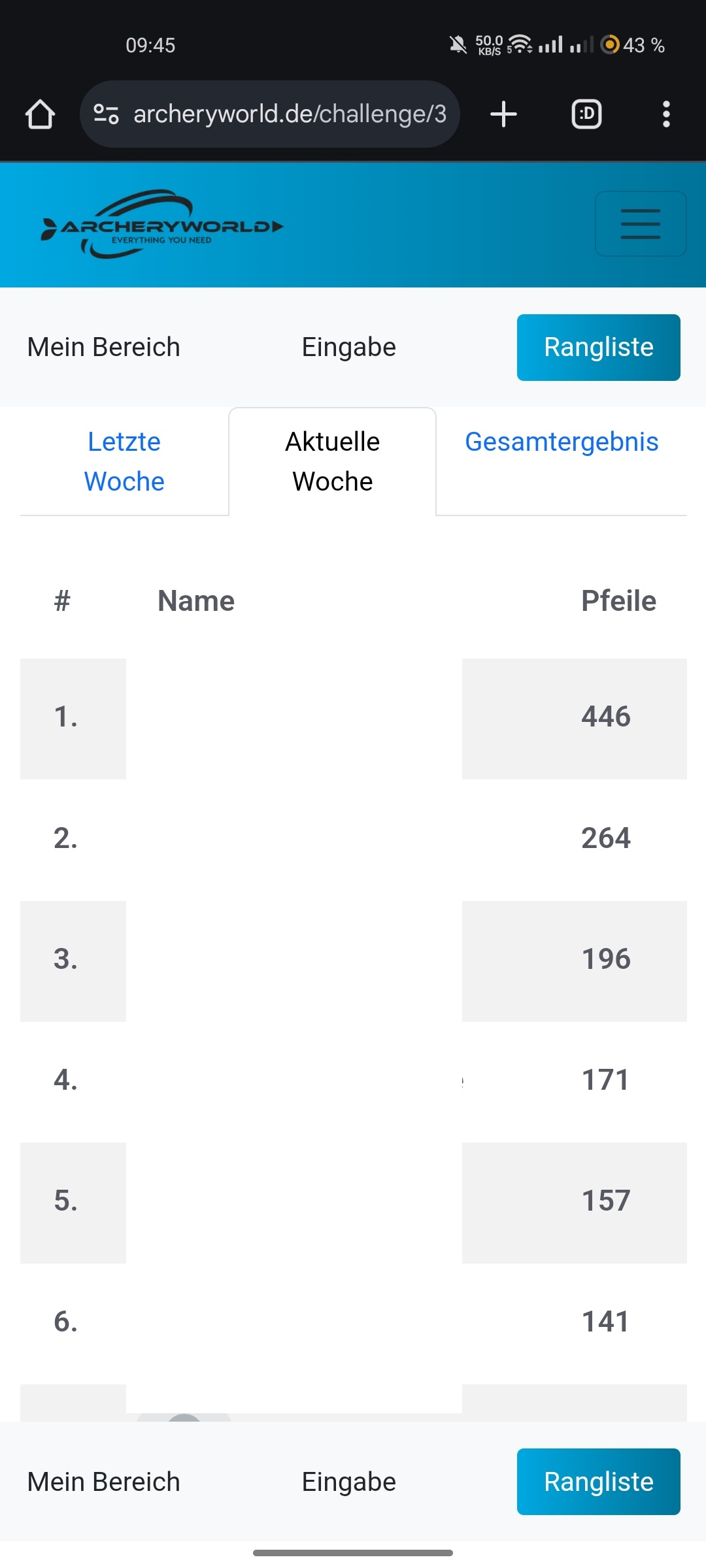Screen dimensions: 706x1568
Task: Open the tab switcher icon
Action: (x=586, y=114)
